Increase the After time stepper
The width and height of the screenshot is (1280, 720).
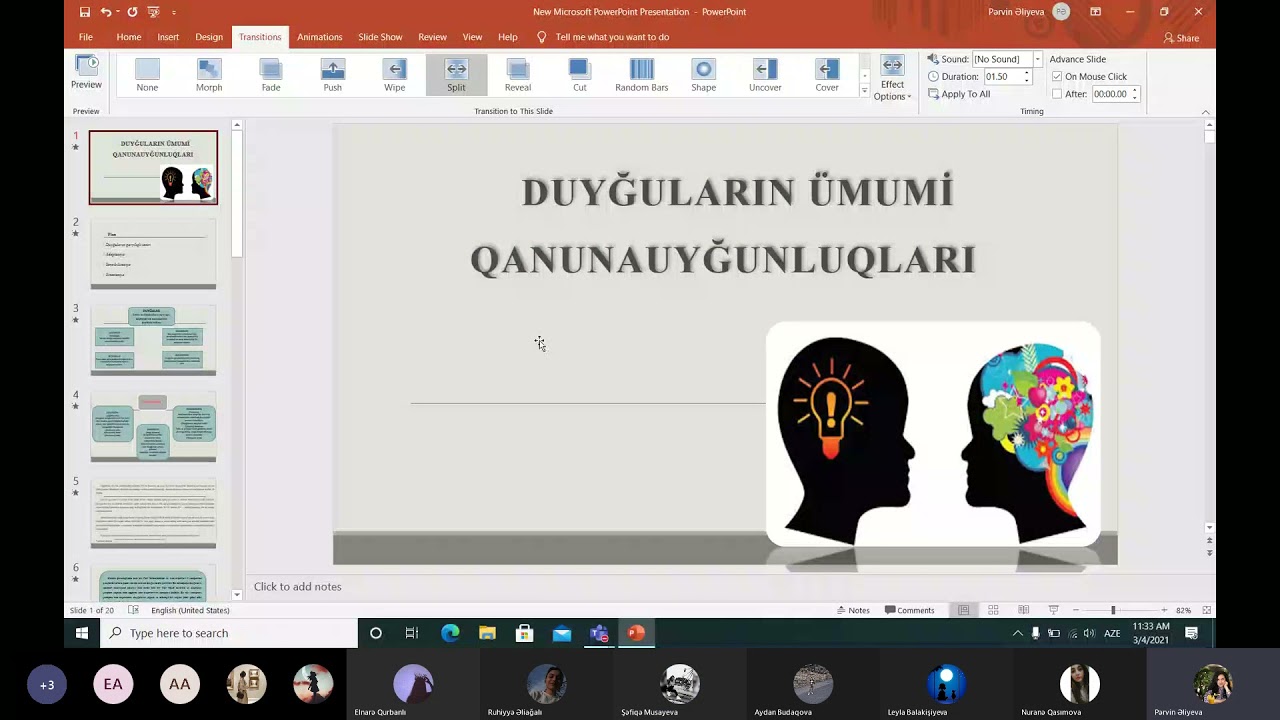[1134, 91]
